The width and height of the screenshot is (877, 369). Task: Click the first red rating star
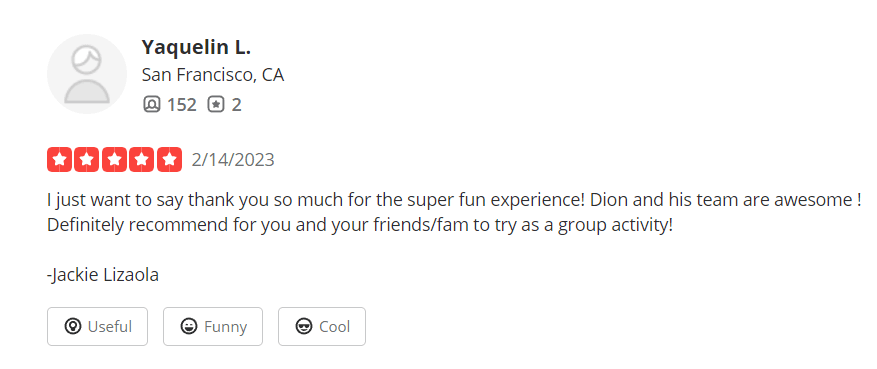click(x=59, y=160)
